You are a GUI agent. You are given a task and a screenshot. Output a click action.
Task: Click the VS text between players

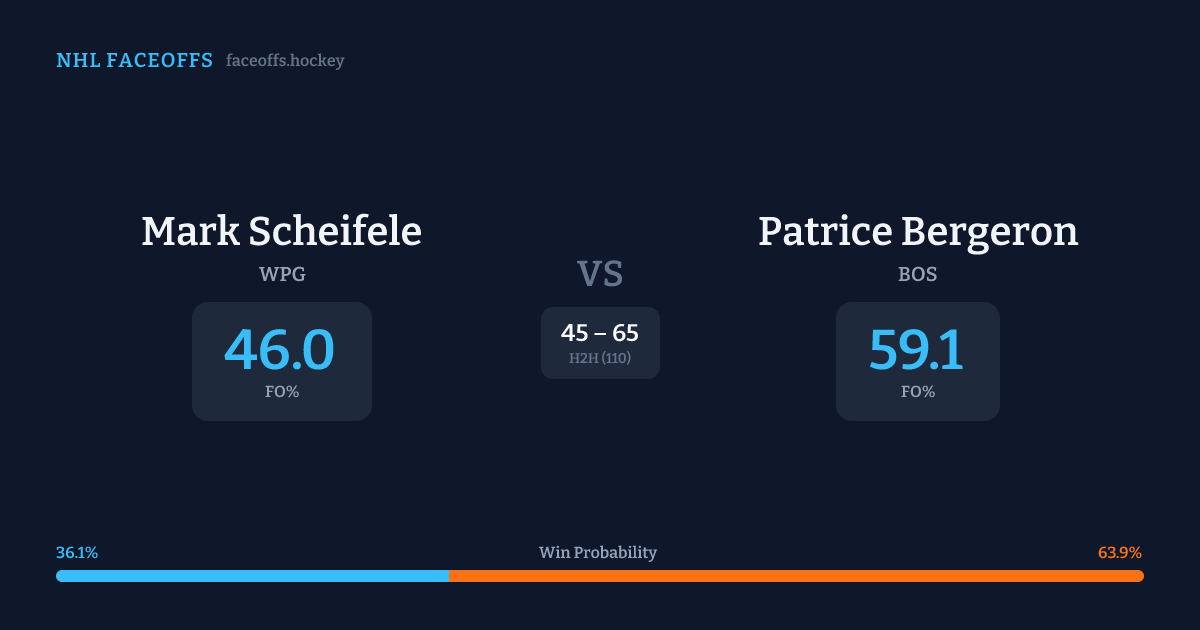coord(600,273)
